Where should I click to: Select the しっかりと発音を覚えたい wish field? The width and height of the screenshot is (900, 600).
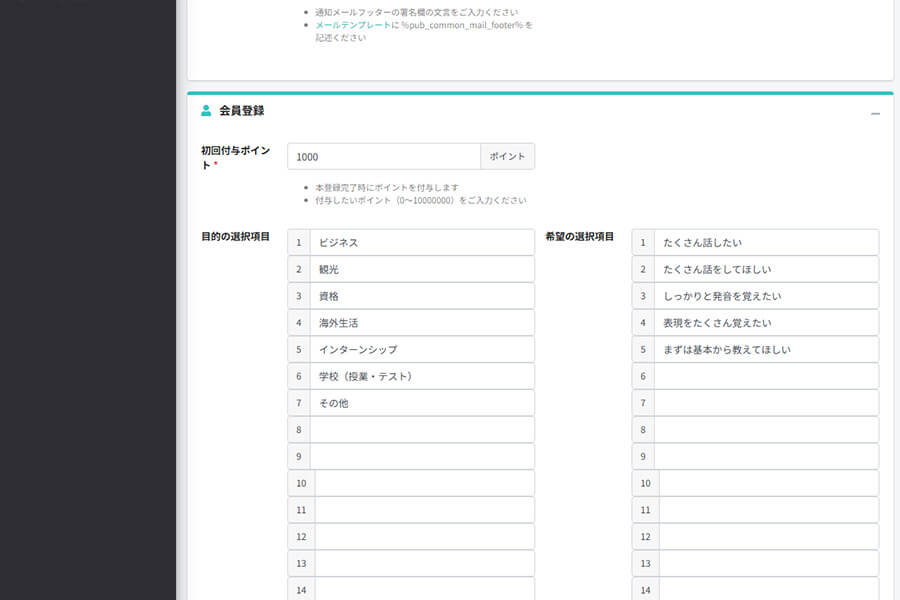pyautogui.click(x=765, y=296)
